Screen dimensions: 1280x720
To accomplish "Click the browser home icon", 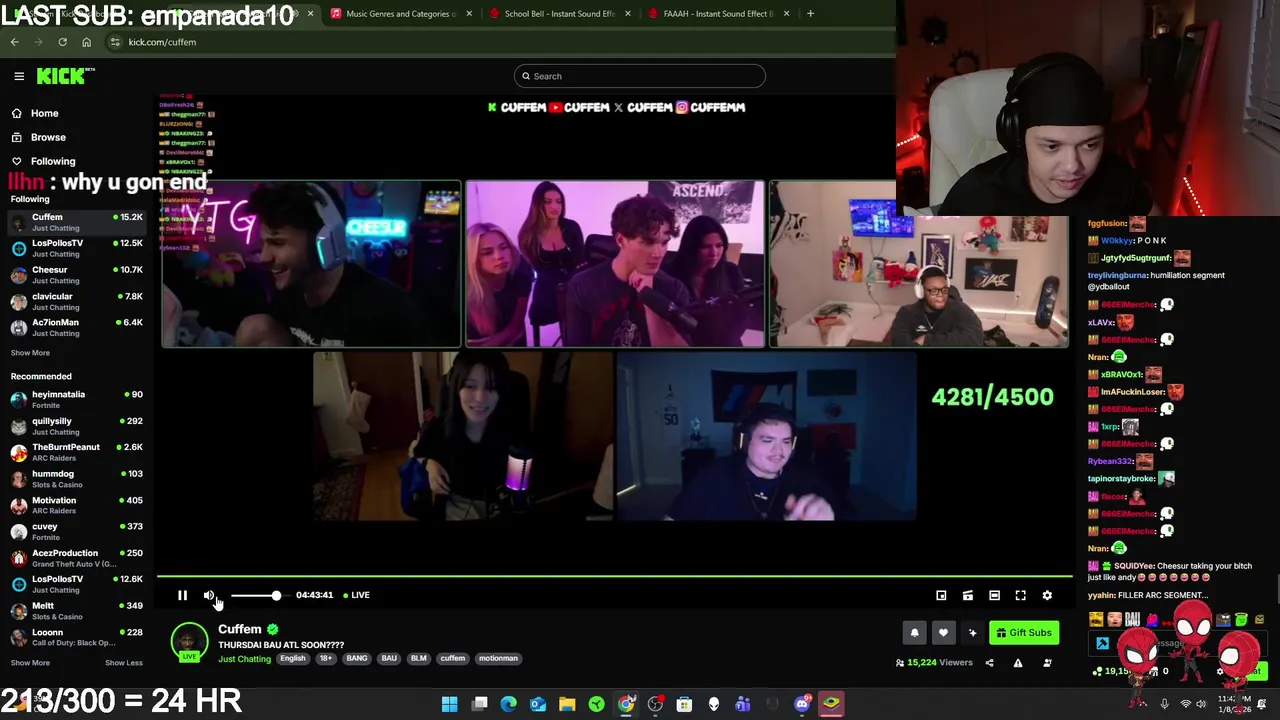I will click(86, 42).
